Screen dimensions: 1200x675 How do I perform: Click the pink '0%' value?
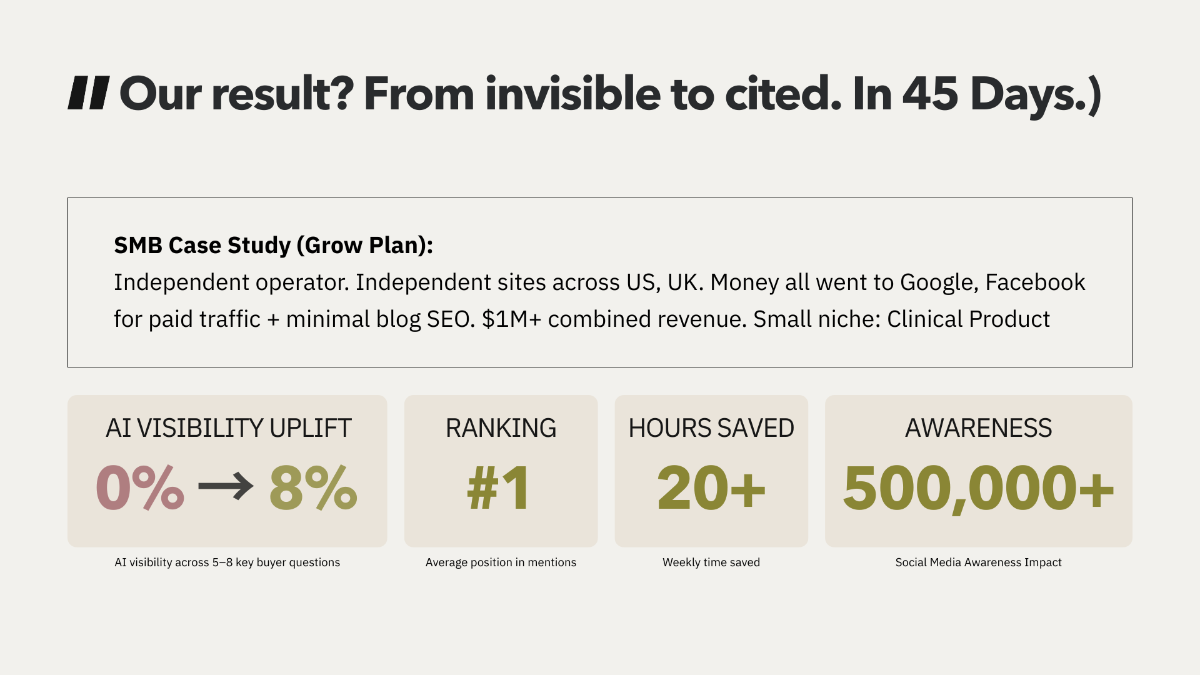[140, 487]
